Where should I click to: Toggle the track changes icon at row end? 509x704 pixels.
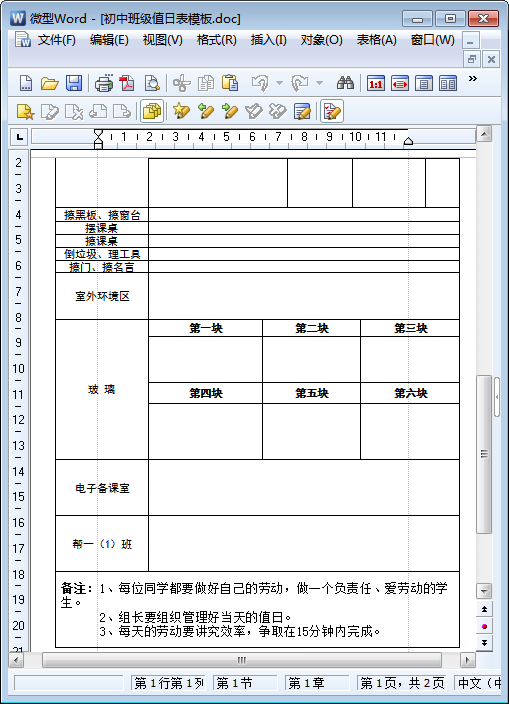click(332, 111)
